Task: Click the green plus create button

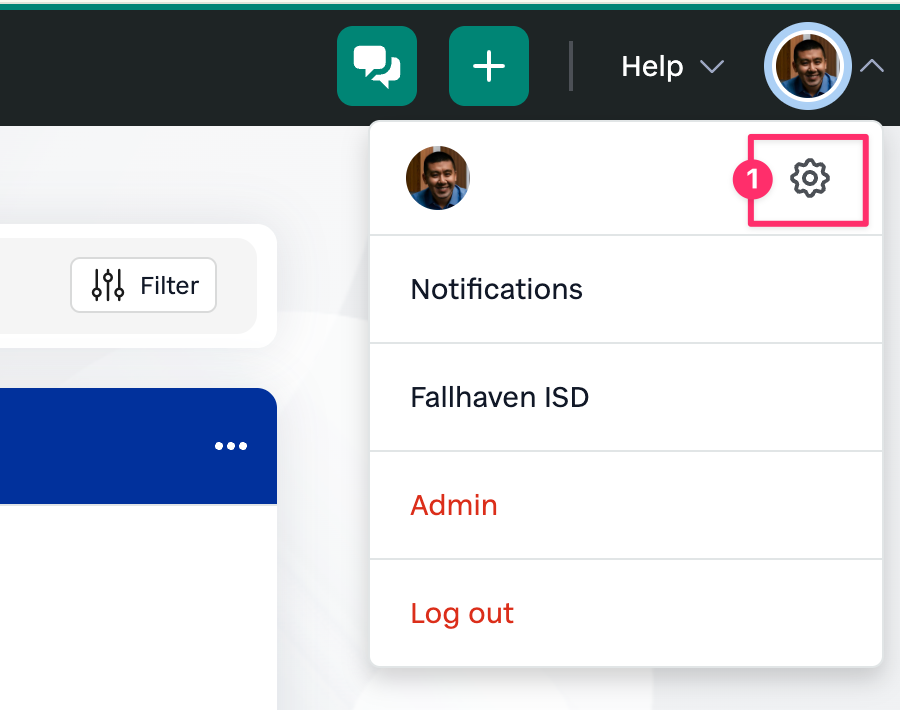Action: click(488, 66)
